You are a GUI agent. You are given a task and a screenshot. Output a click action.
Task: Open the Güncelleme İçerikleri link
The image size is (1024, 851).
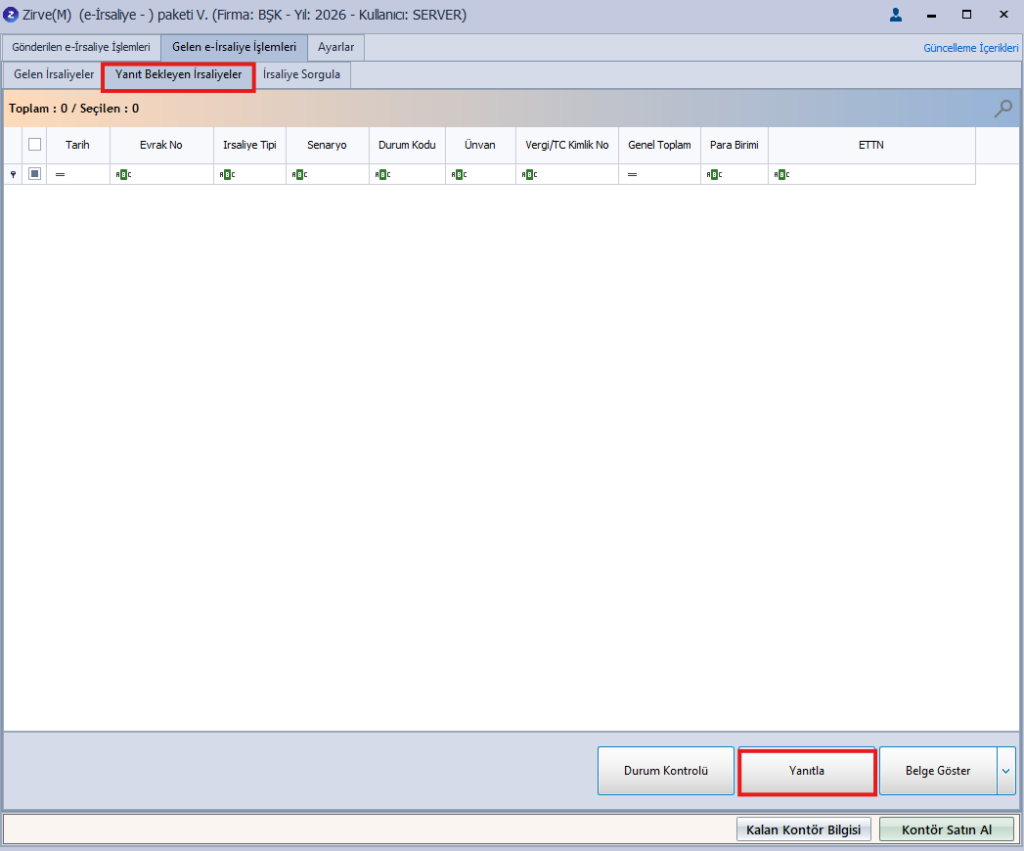click(970, 48)
